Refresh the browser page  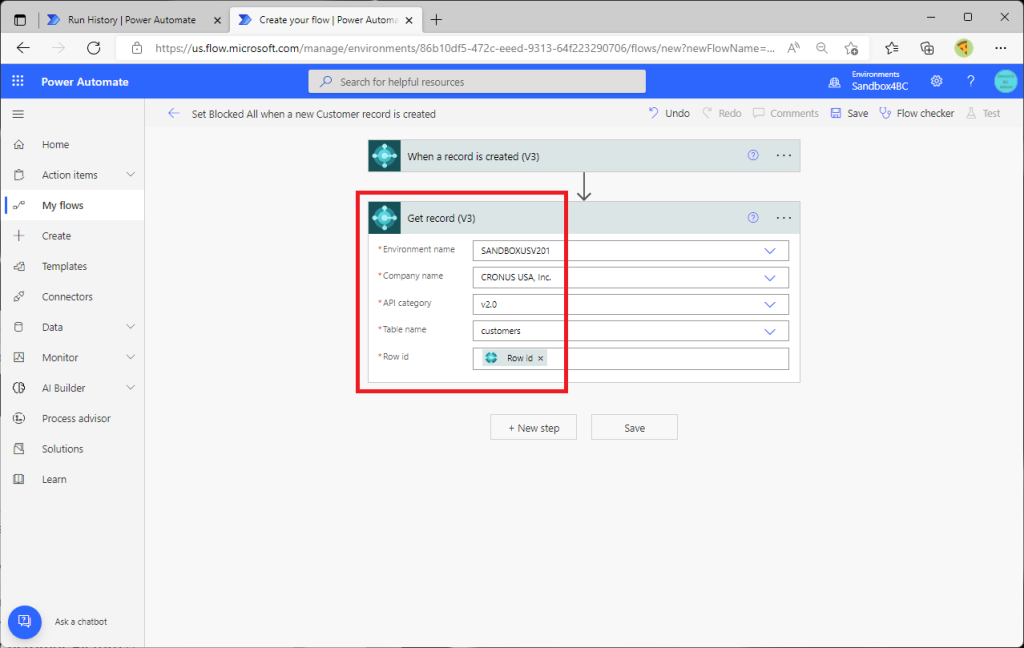click(93, 48)
